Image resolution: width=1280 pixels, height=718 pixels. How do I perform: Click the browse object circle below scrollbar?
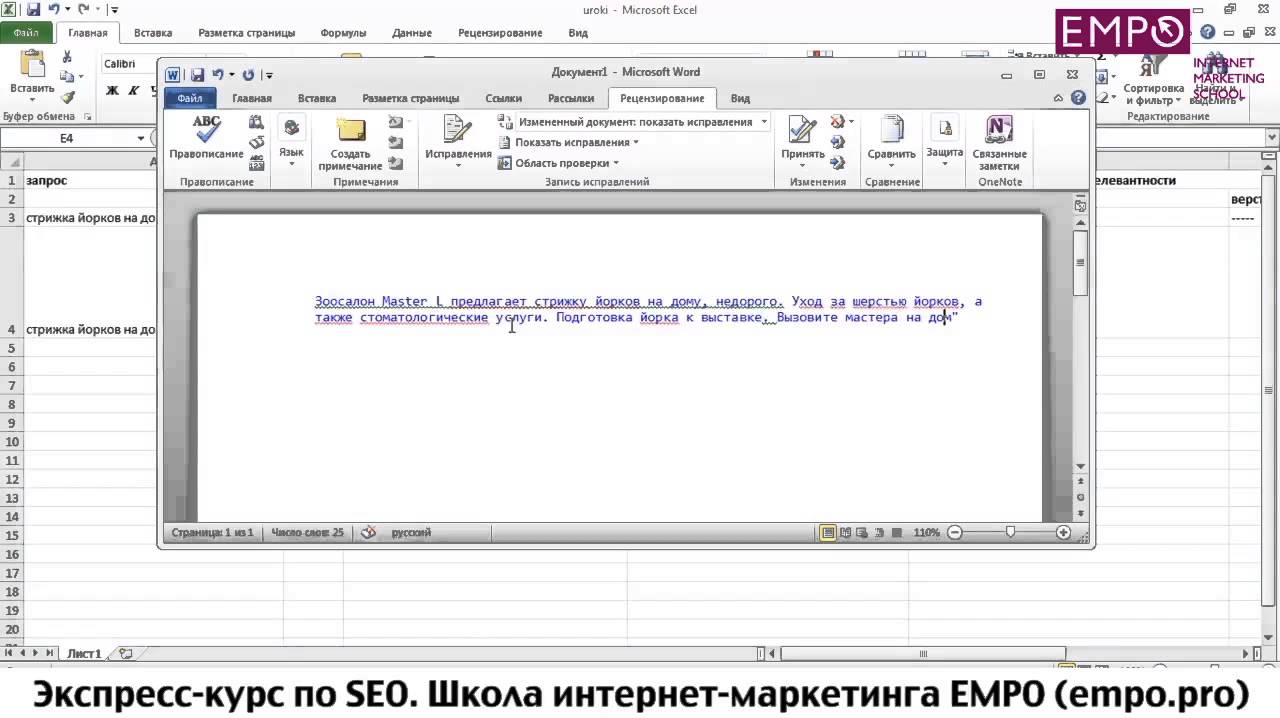1080,497
